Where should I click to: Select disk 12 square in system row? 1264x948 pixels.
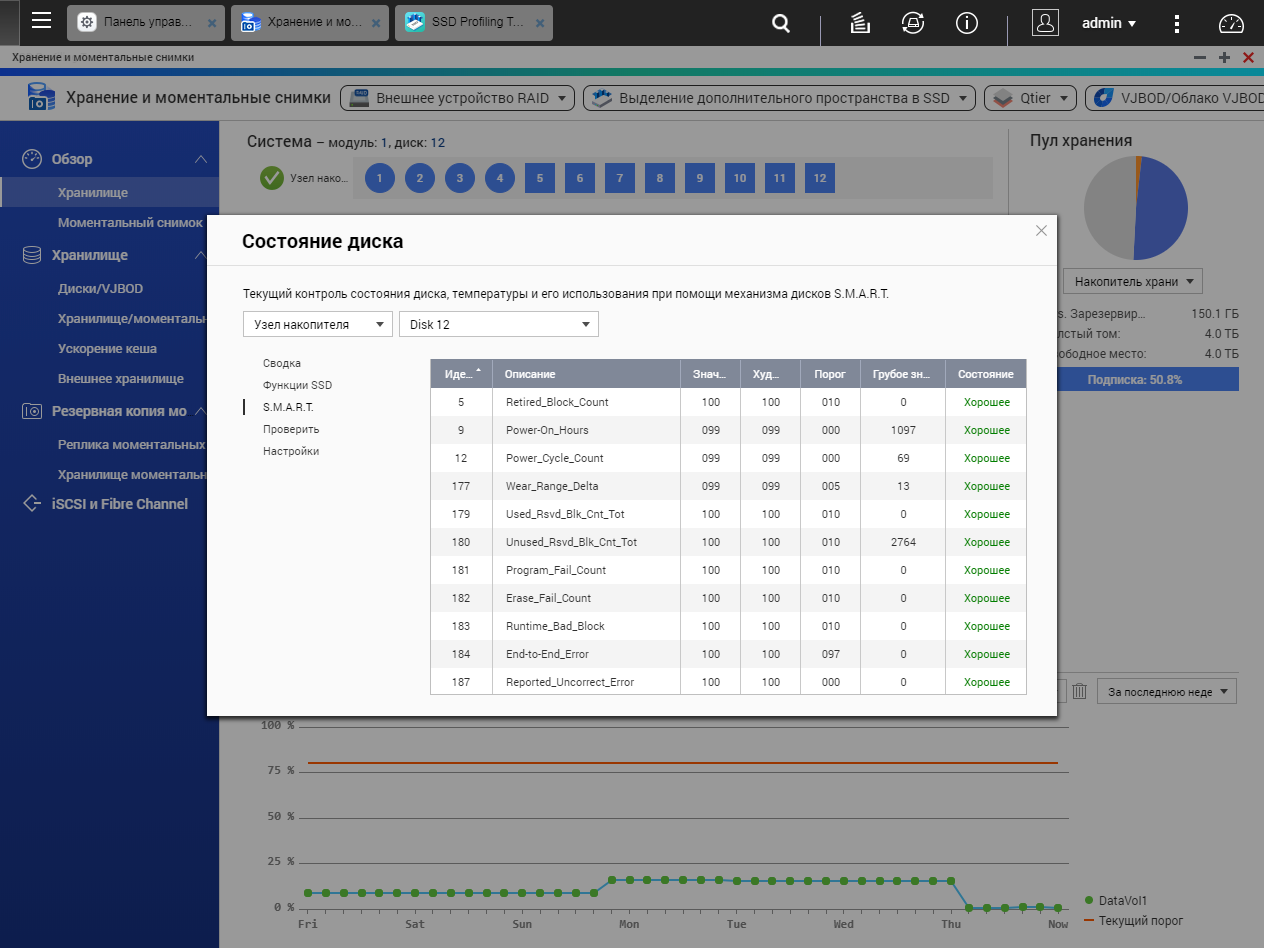(x=820, y=178)
